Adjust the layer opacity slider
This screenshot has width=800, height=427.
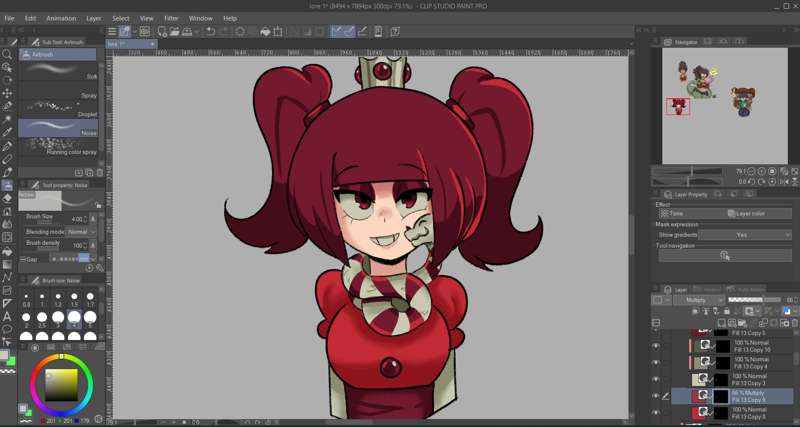(754, 300)
